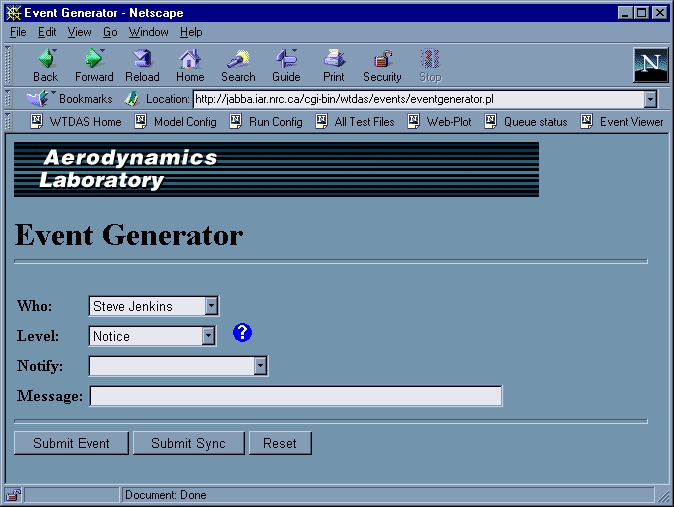This screenshot has height=507, width=674.
Task: Open the Help menu
Action: click(x=191, y=32)
